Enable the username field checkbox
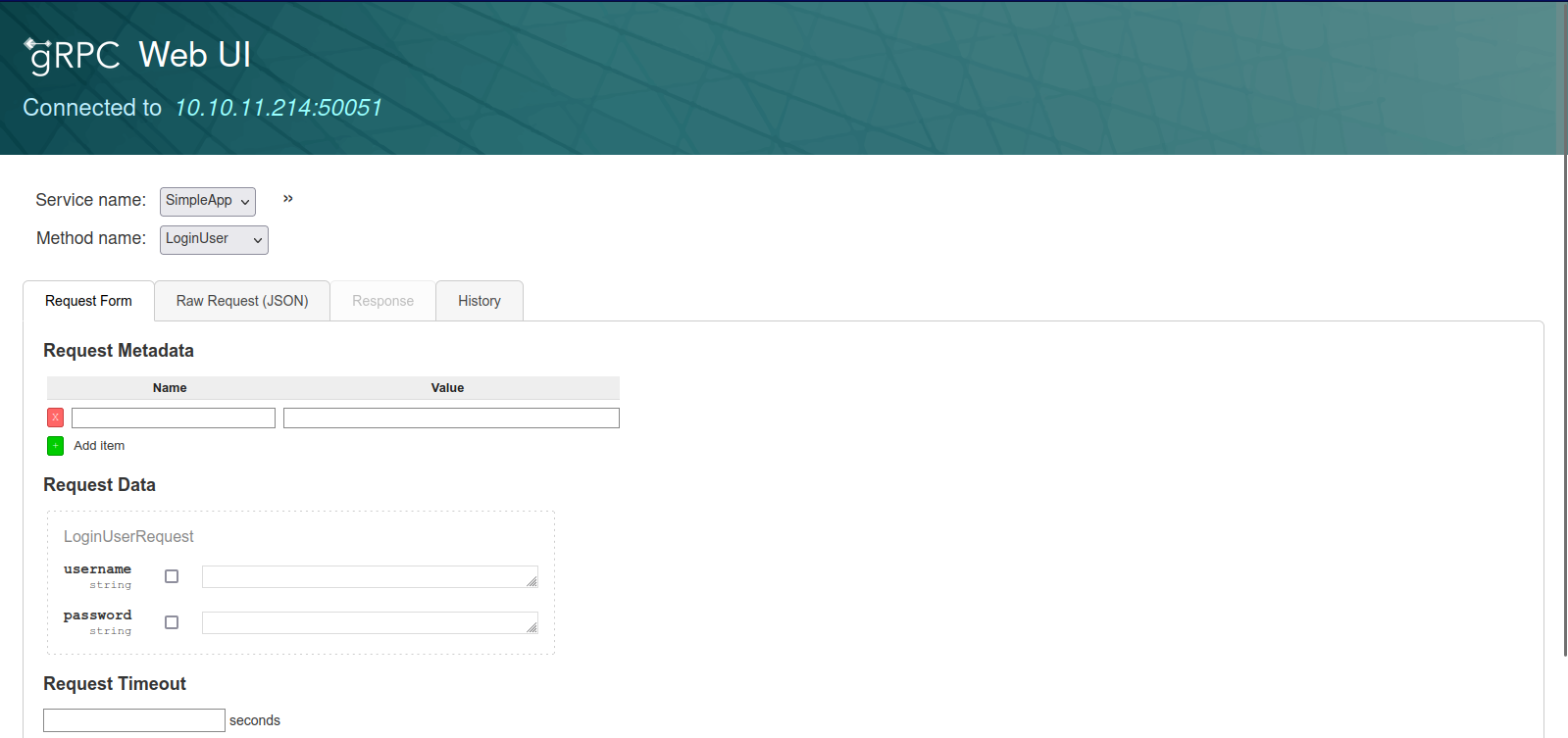This screenshot has height=738, width=1568. pos(172,576)
